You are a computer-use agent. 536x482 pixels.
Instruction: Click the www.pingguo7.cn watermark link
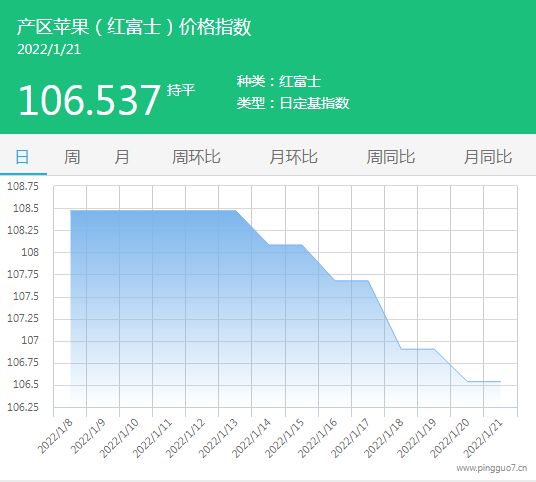point(492,468)
